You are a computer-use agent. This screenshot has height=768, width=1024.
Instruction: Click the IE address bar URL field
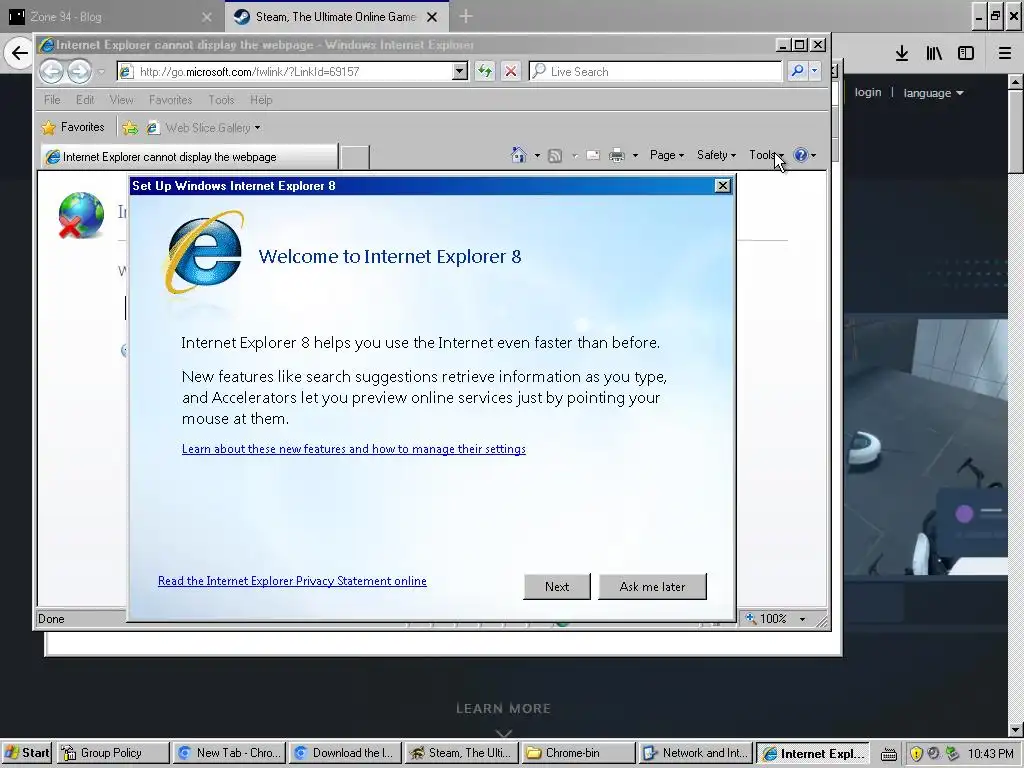pyautogui.click(x=294, y=71)
